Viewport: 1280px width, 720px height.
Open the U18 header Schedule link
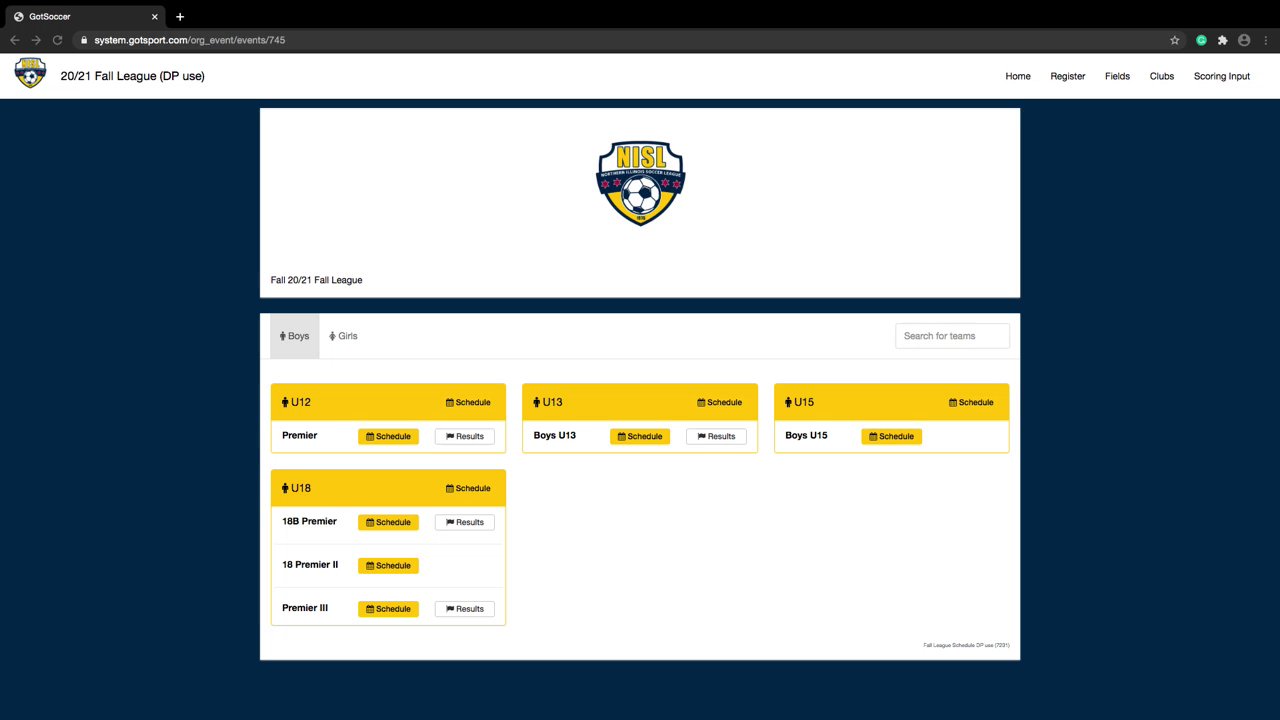[x=468, y=488]
